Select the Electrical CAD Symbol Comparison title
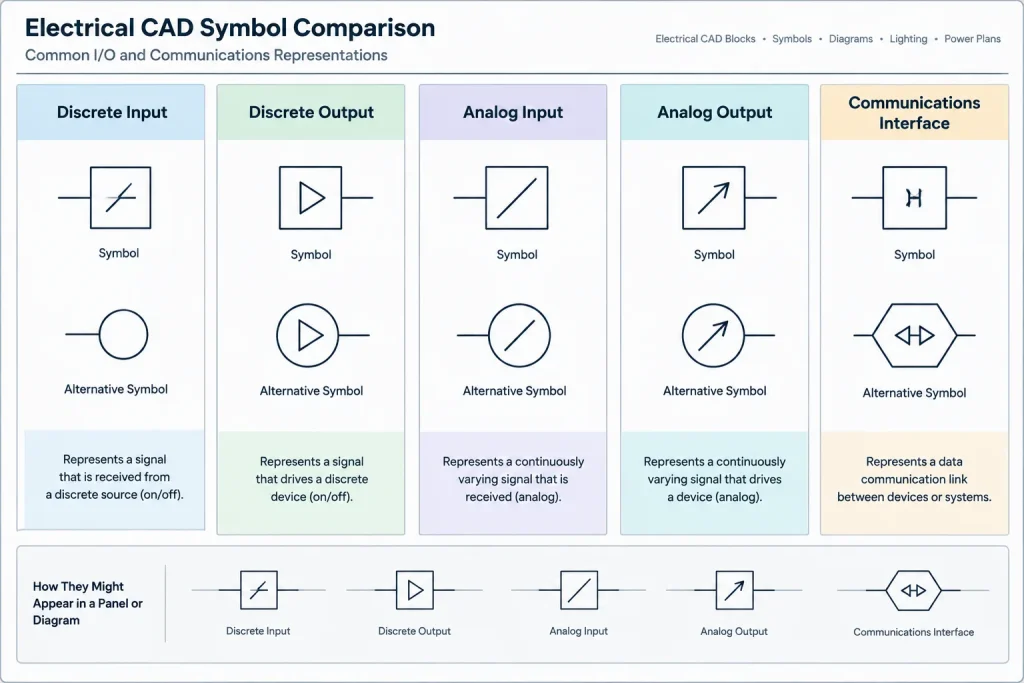This screenshot has width=1024, height=683. click(230, 27)
